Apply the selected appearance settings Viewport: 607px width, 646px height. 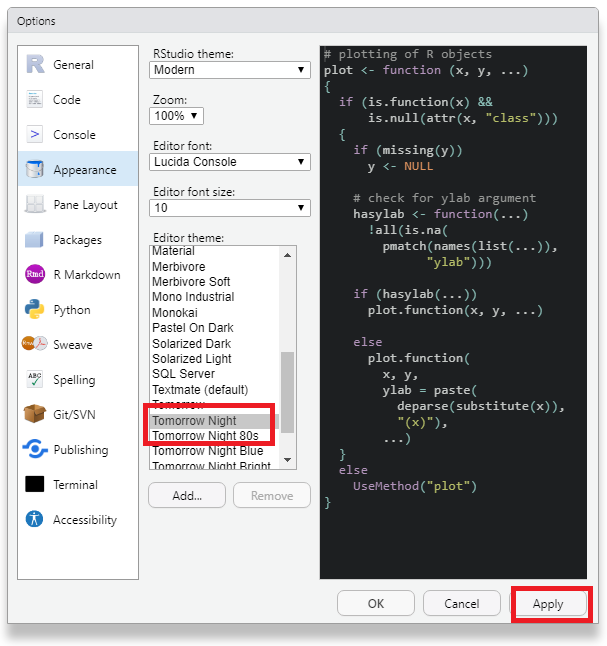tap(548, 604)
